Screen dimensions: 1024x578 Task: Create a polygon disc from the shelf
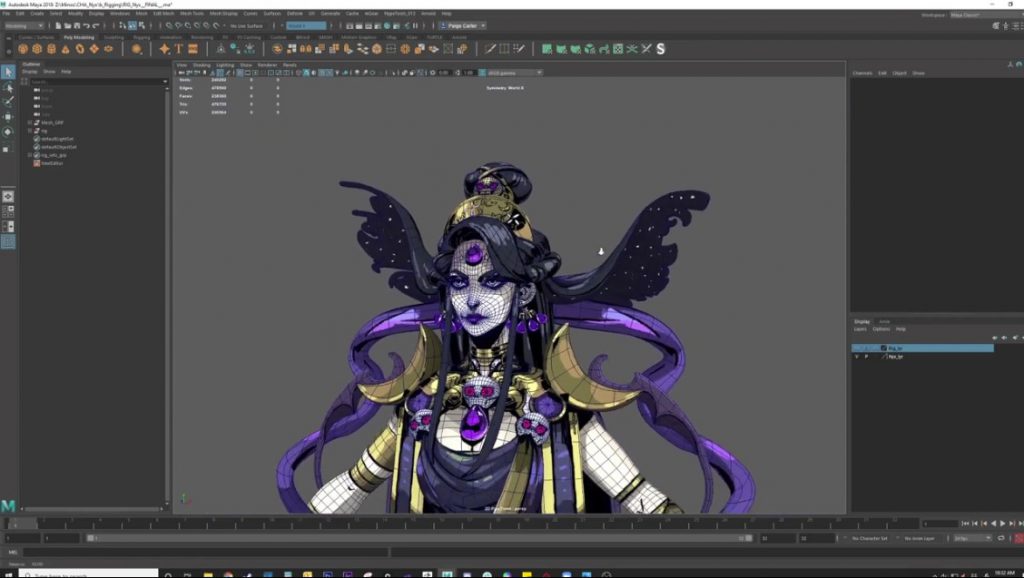(x=108, y=49)
